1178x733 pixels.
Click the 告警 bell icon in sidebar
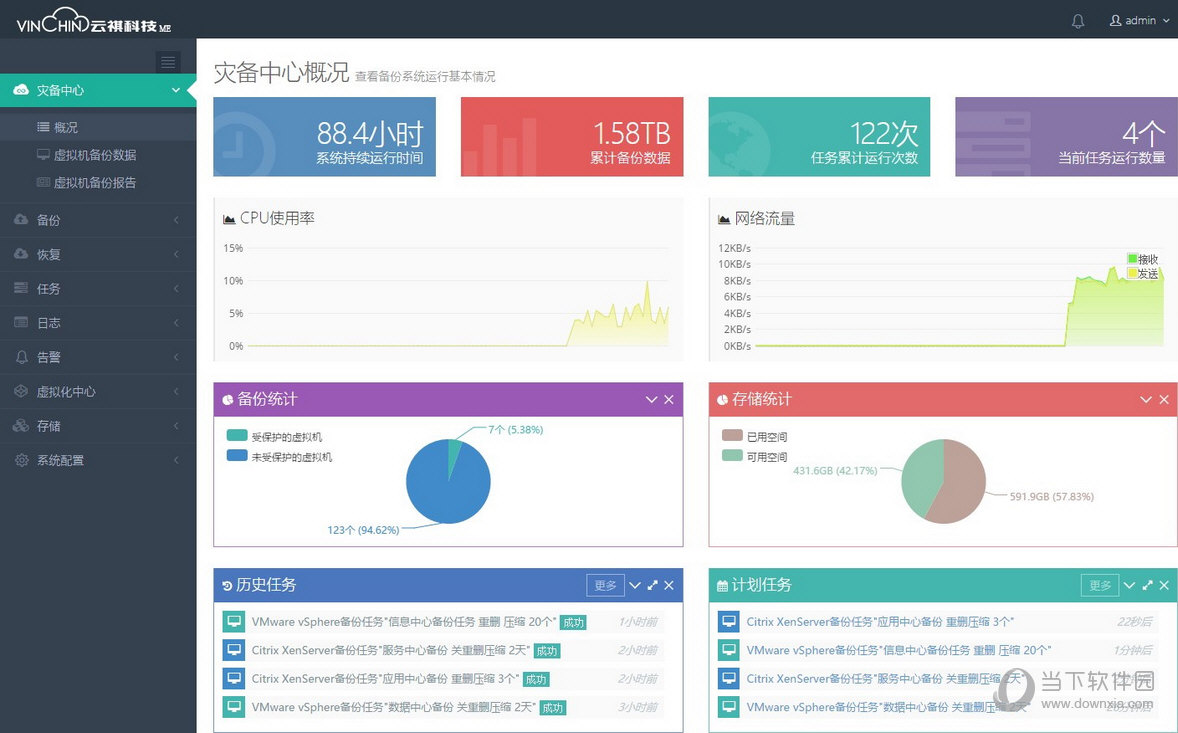pos(21,357)
